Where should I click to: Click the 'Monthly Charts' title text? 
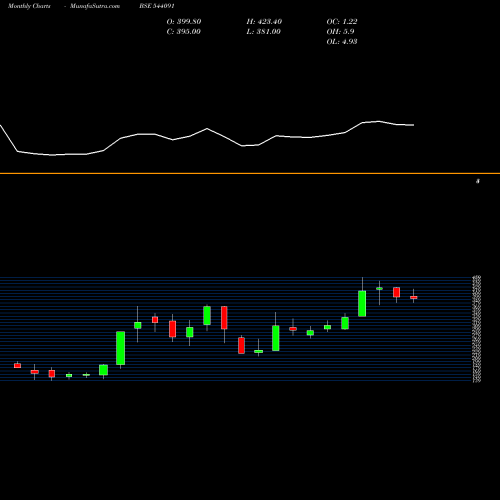tap(29, 6)
